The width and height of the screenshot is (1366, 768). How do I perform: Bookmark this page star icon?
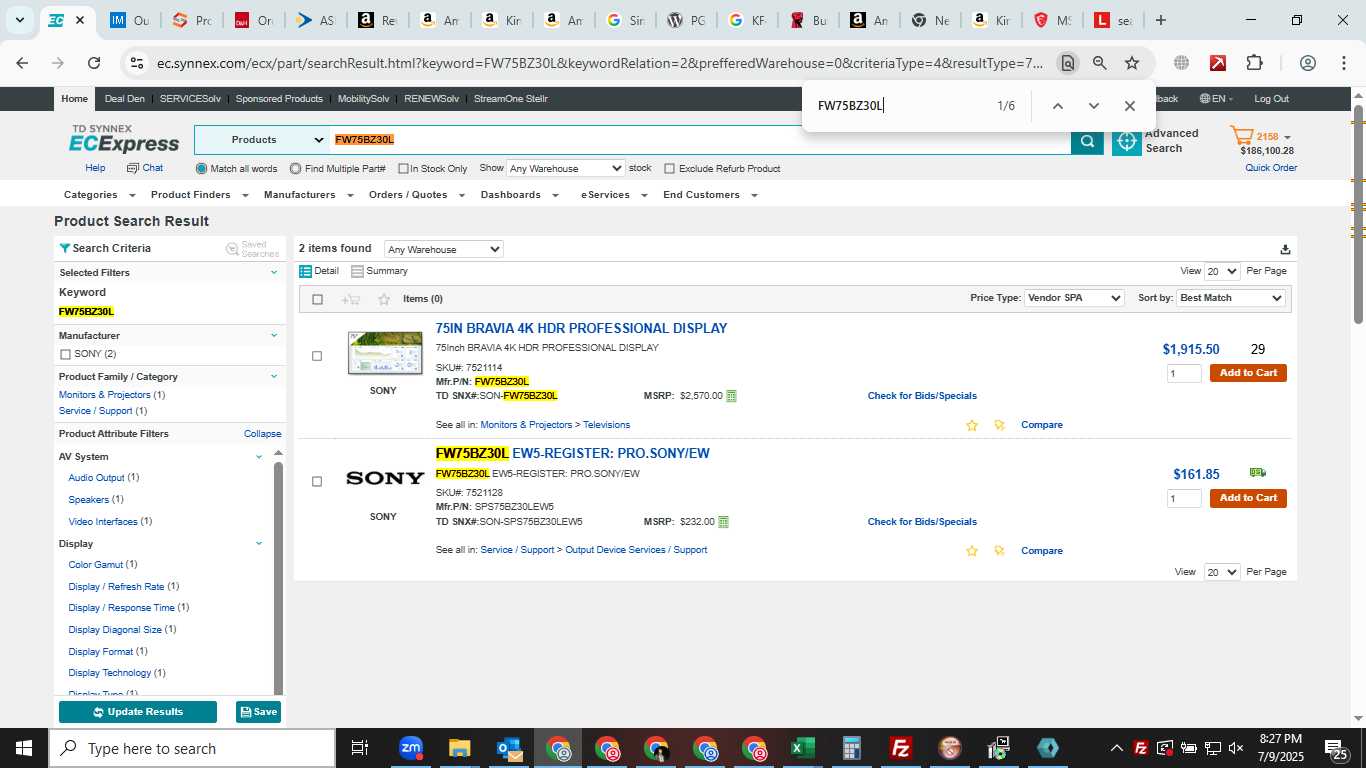point(1132,63)
